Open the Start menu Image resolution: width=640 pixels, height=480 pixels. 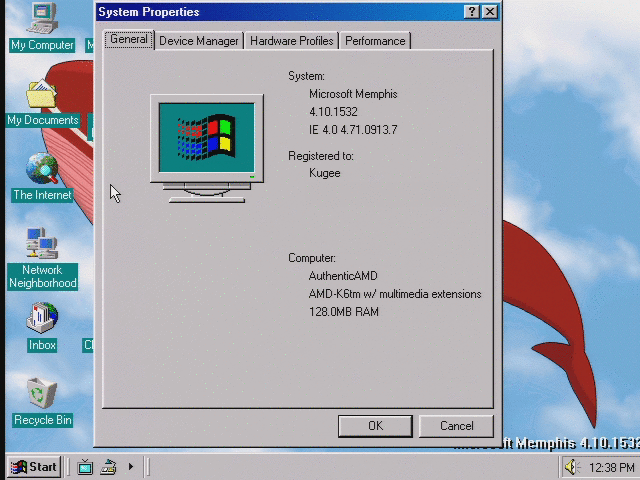tap(34, 467)
